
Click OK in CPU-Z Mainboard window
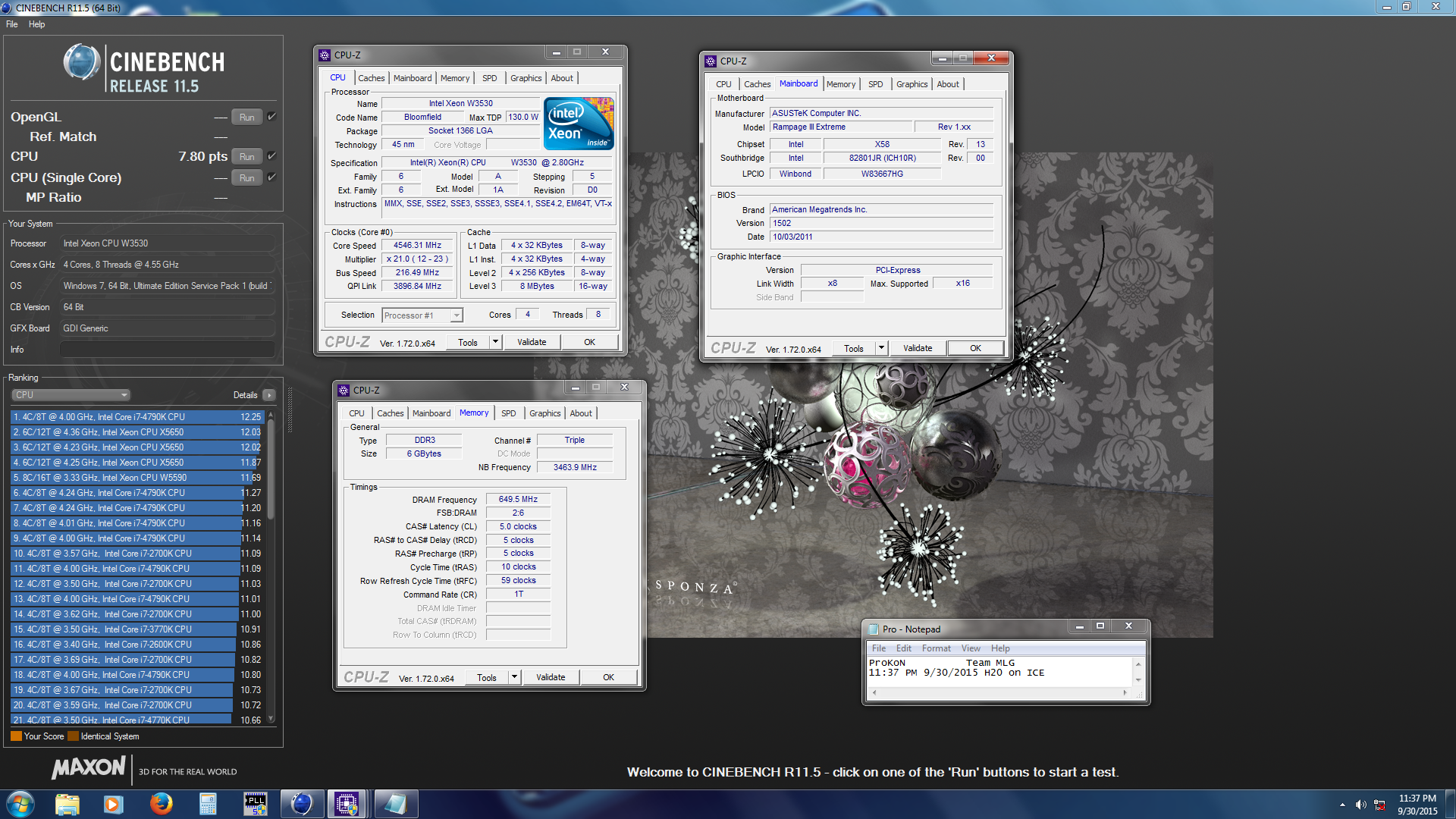(976, 348)
